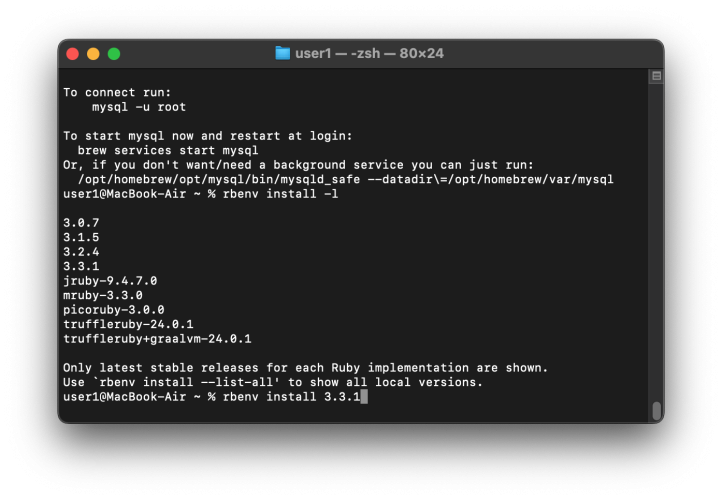Zoom the window using green button
Viewport: 722px width, 500px height.
[114, 53]
